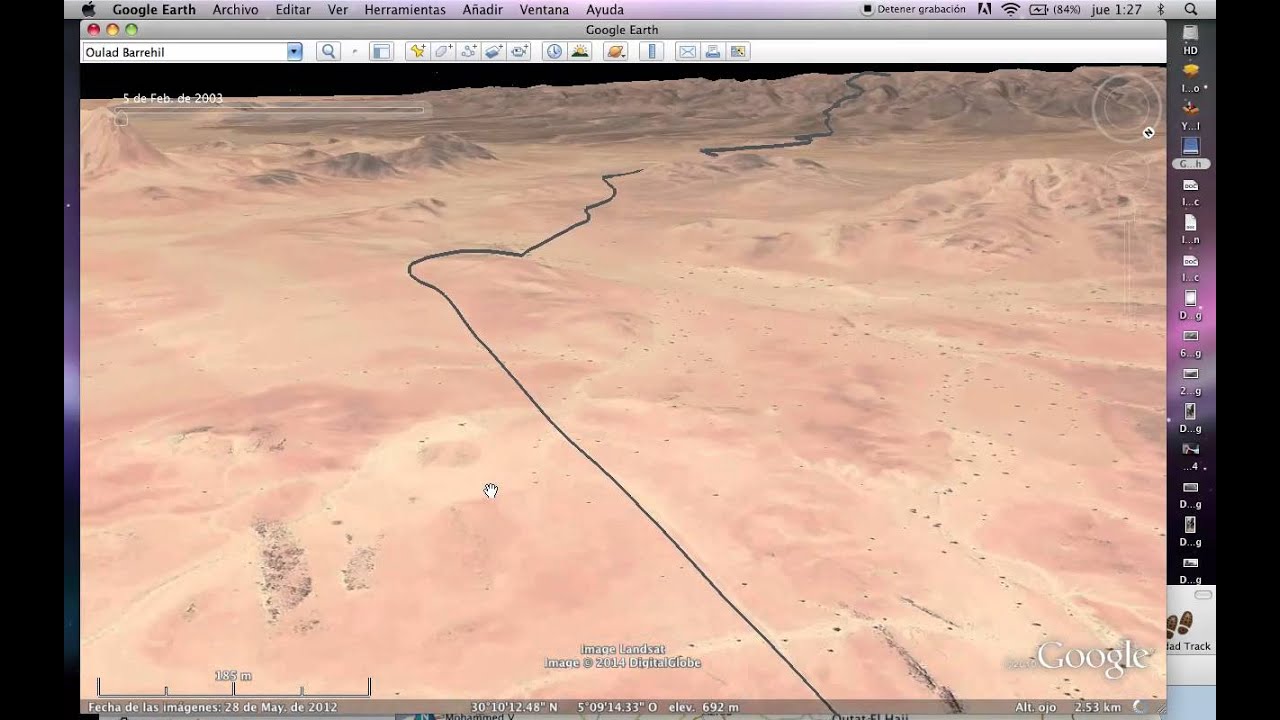The width and height of the screenshot is (1280, 720).
Task: Click the elevation readout 692 m
Action: pos(703,707)
